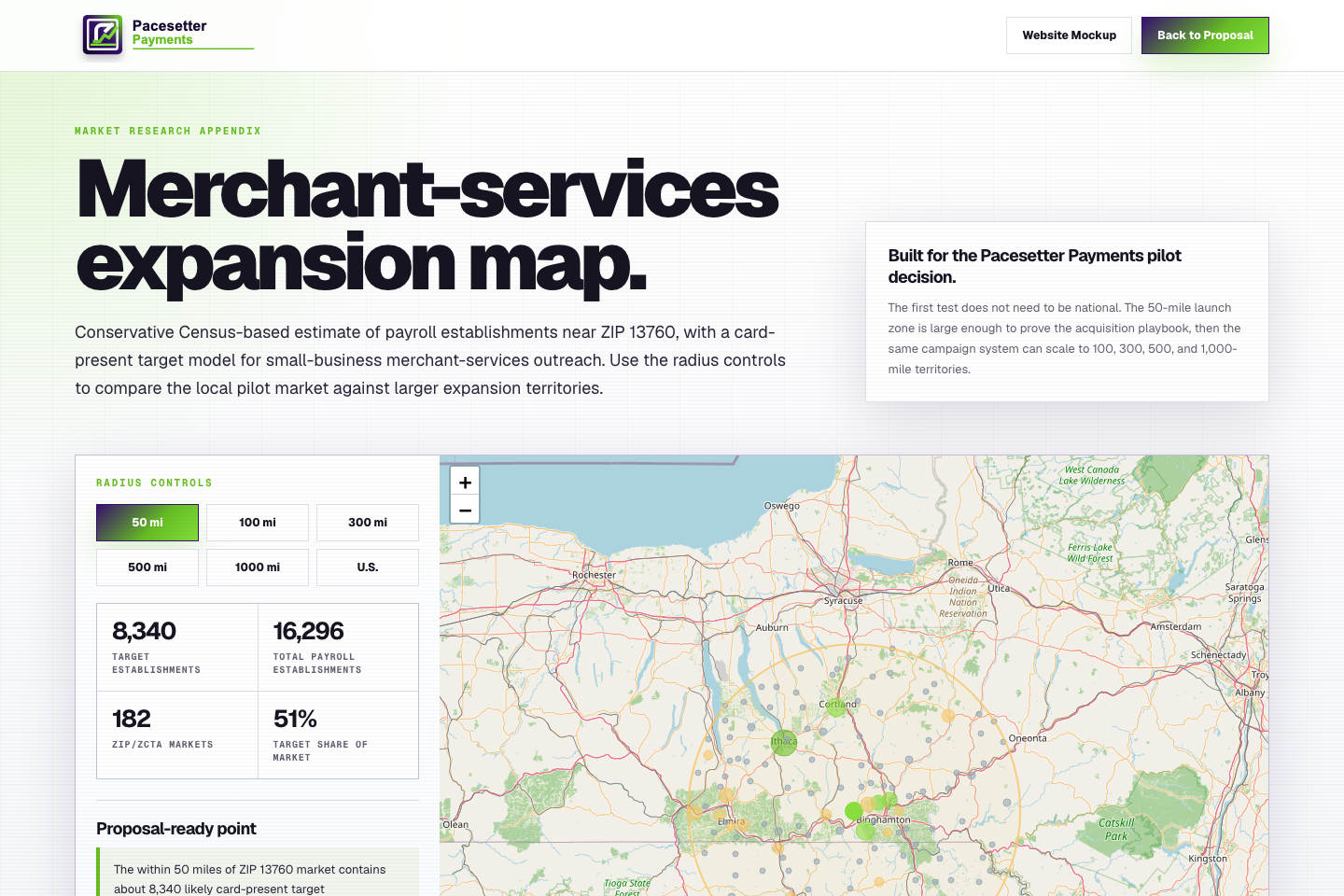Click the Rochester label on map

point(594,575)
